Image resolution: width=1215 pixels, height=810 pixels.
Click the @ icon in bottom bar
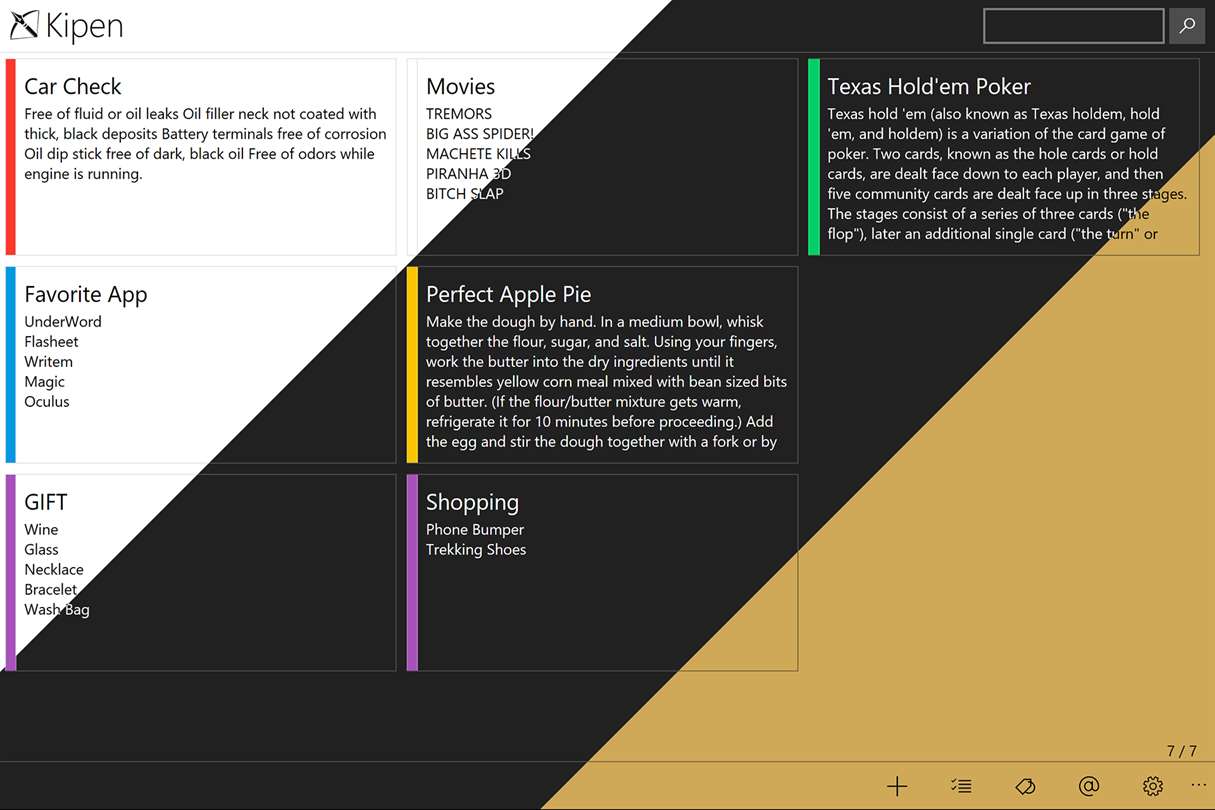[1089, 786]
